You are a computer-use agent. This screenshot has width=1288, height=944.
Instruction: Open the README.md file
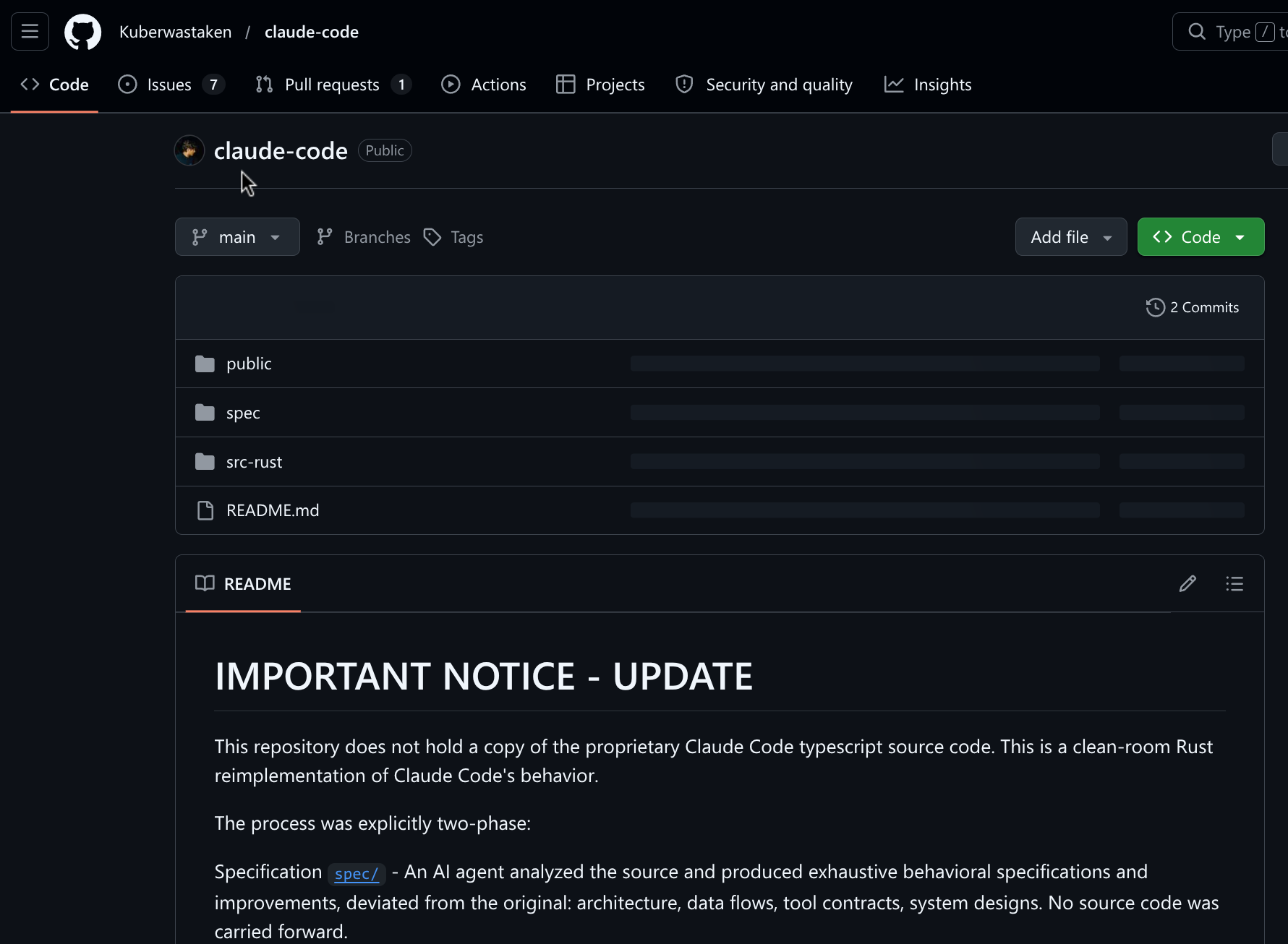point(273,510)
